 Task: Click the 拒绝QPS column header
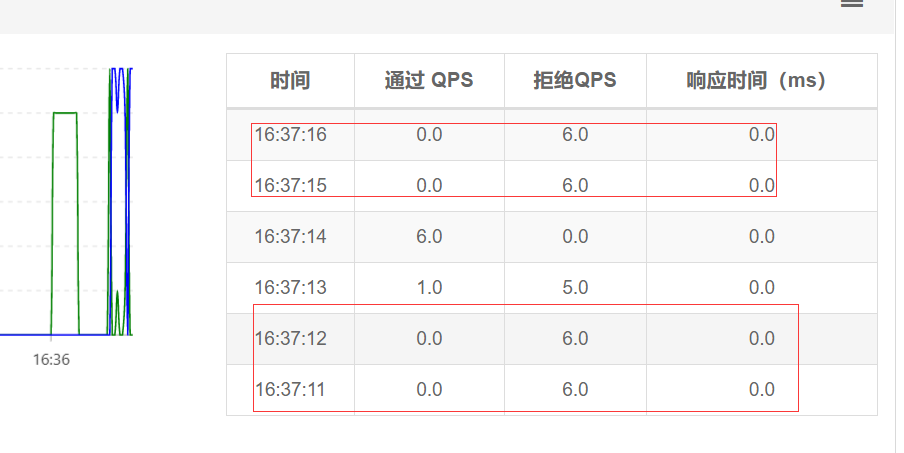tap(575, 81)
